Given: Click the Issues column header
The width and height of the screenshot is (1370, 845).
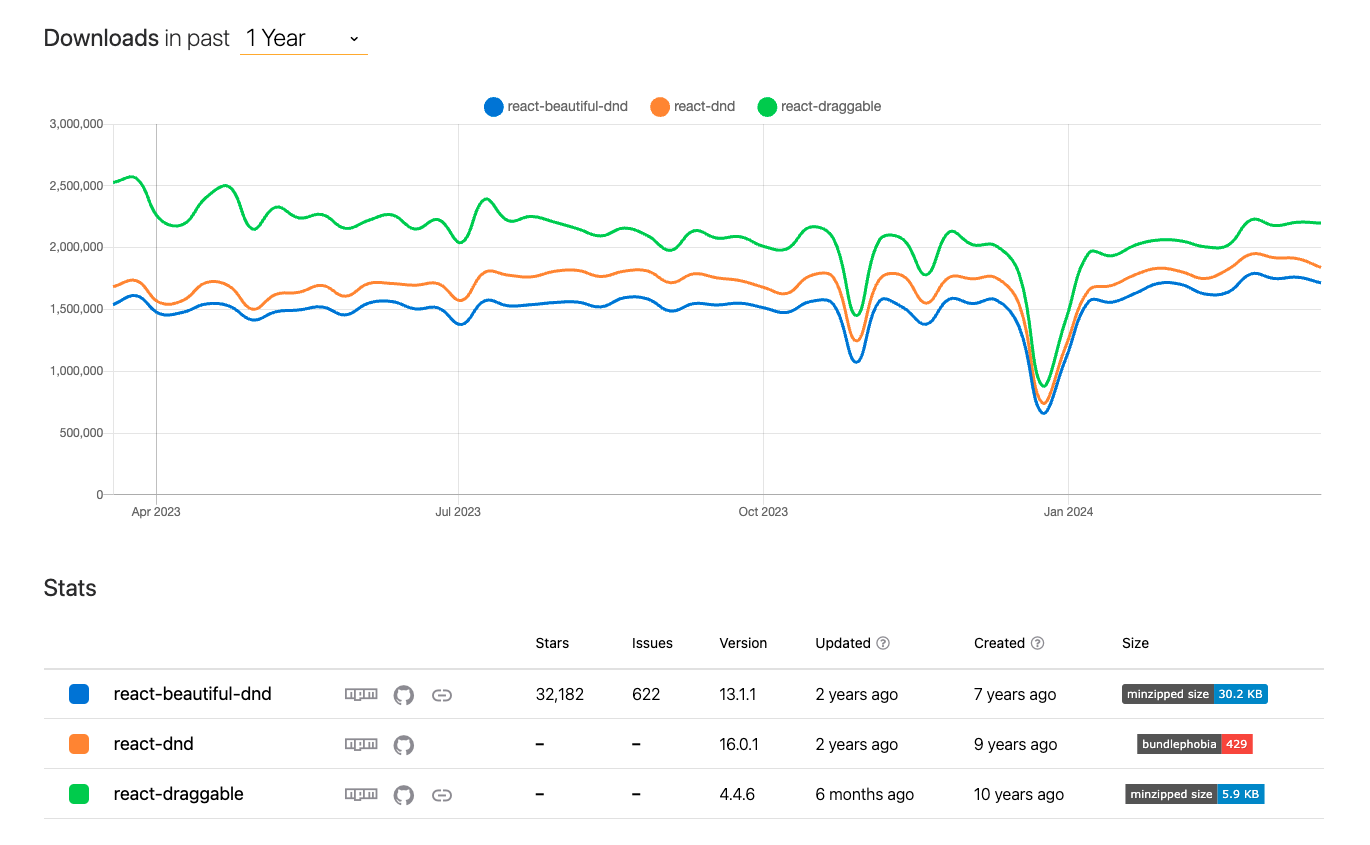Looking at the screenshot, I should (652, 643).
